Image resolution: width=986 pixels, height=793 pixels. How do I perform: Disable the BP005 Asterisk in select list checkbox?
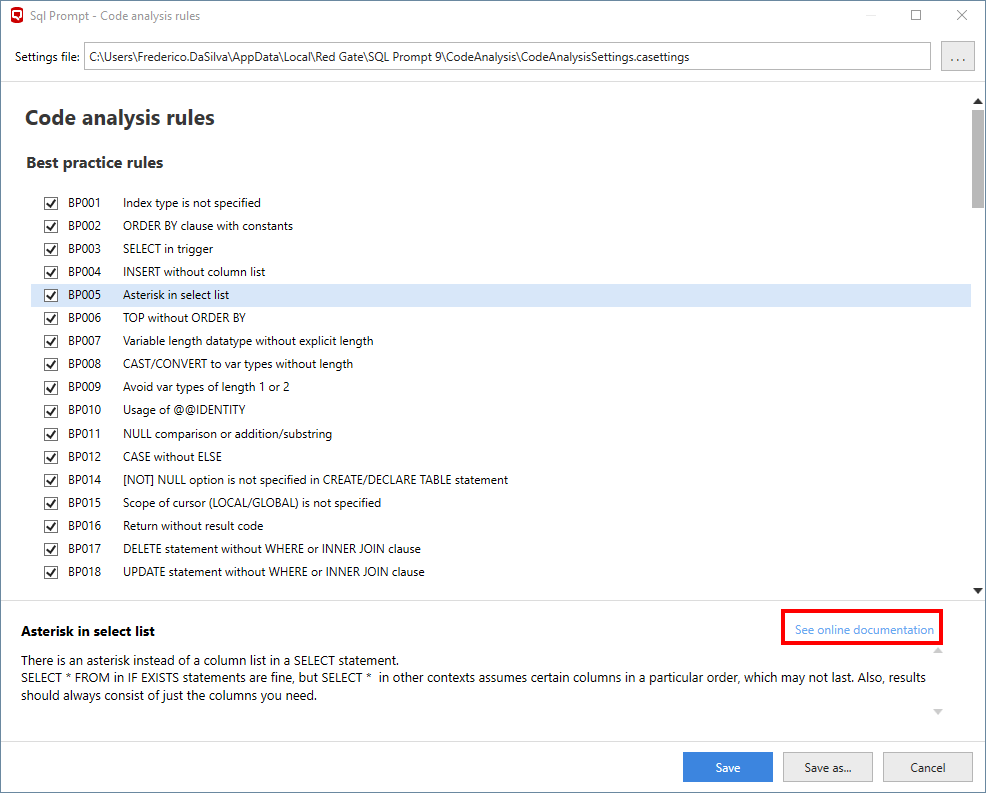point(51,295)
